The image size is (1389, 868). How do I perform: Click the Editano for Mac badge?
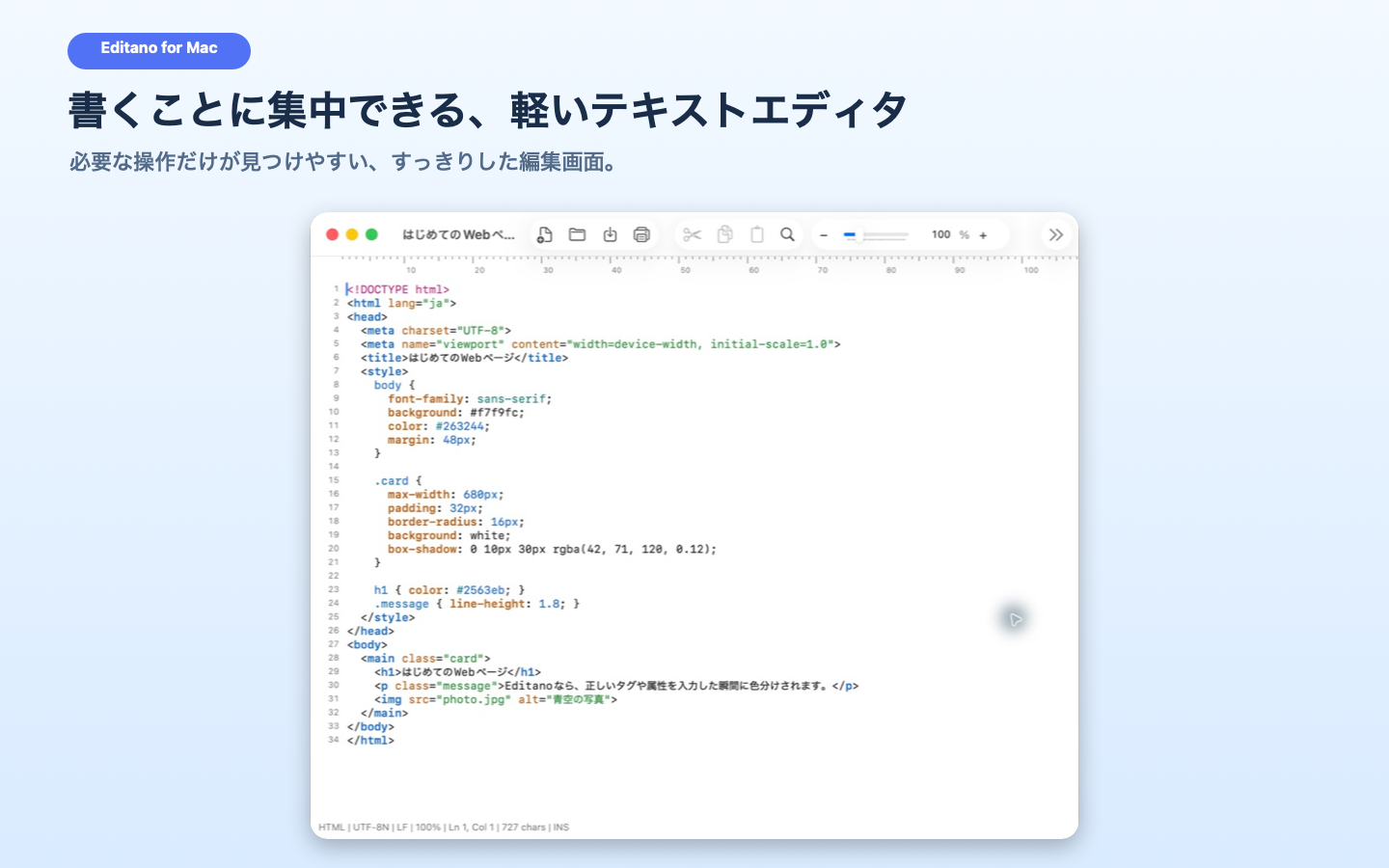click(x=159, y=50)
